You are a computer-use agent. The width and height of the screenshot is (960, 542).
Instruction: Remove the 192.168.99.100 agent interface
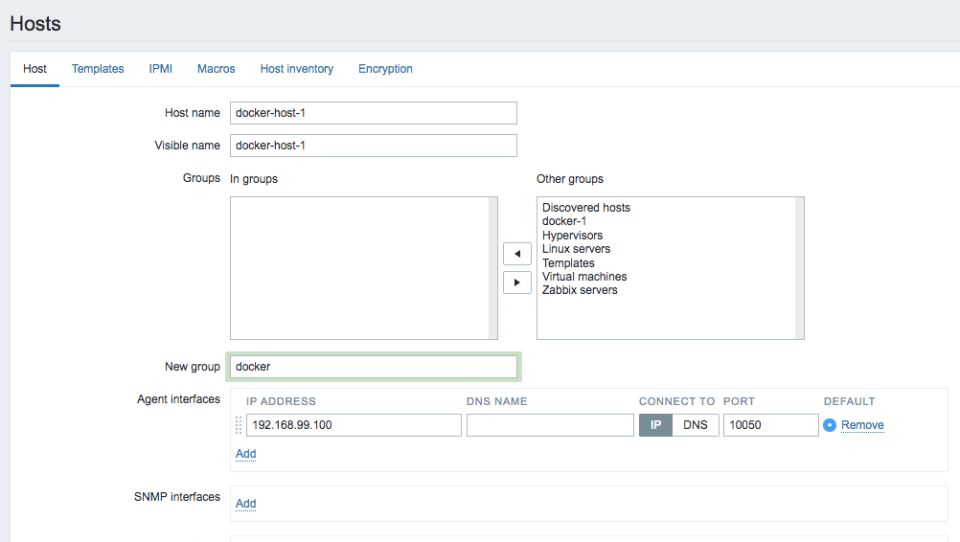coord(863,425)
